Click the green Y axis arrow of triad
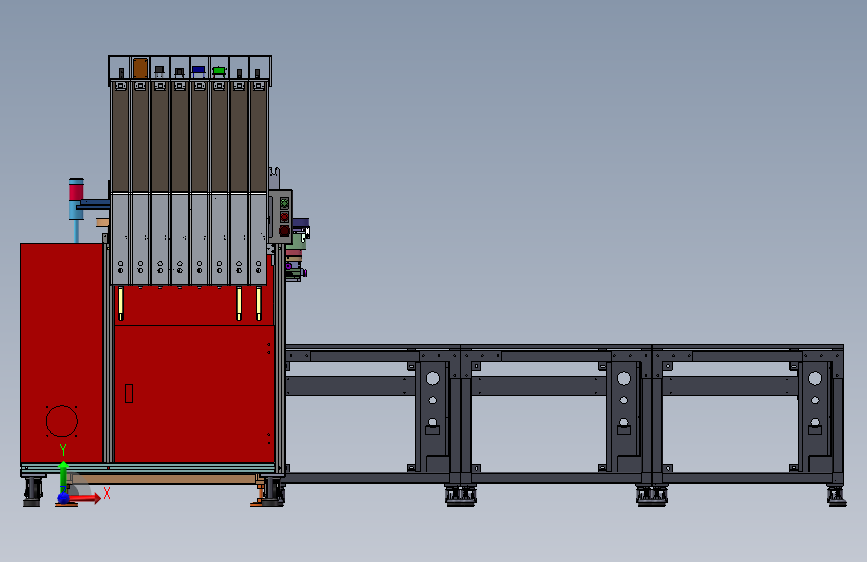 (x=63, y=475)
